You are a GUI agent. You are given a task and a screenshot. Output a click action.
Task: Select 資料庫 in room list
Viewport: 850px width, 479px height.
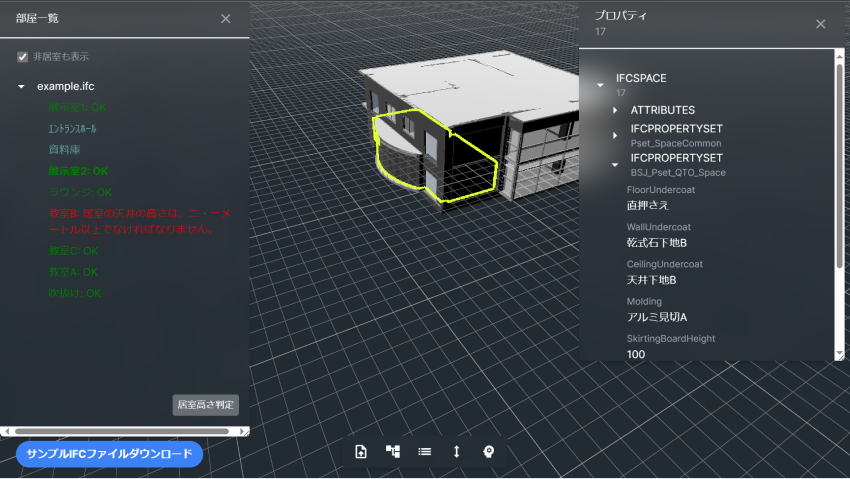65,150
